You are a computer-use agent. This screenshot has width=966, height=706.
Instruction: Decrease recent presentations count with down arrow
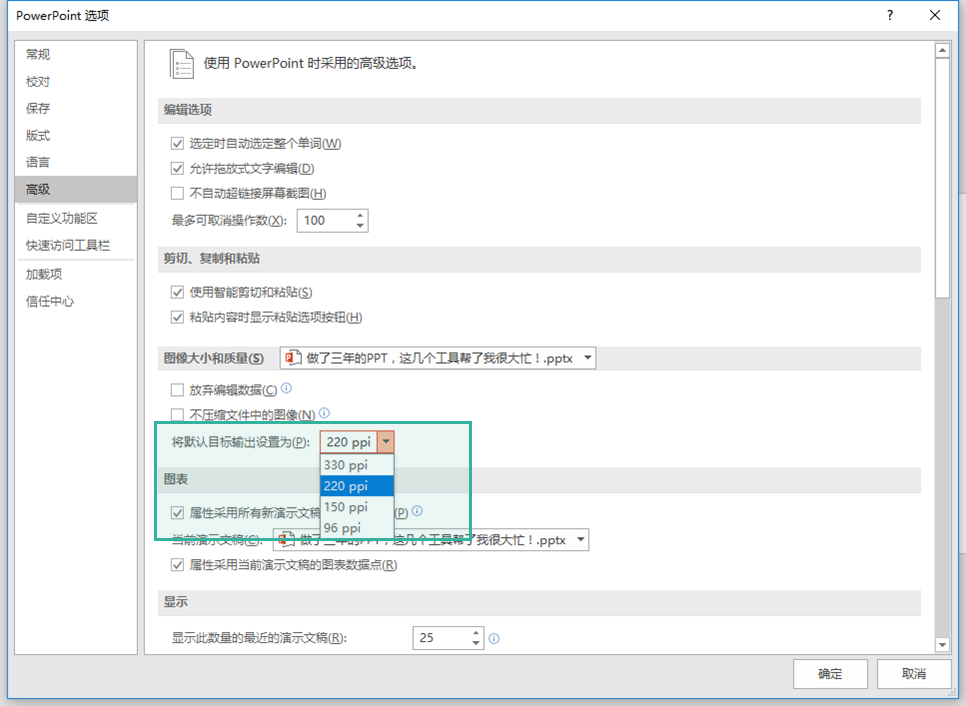[476, 643]
